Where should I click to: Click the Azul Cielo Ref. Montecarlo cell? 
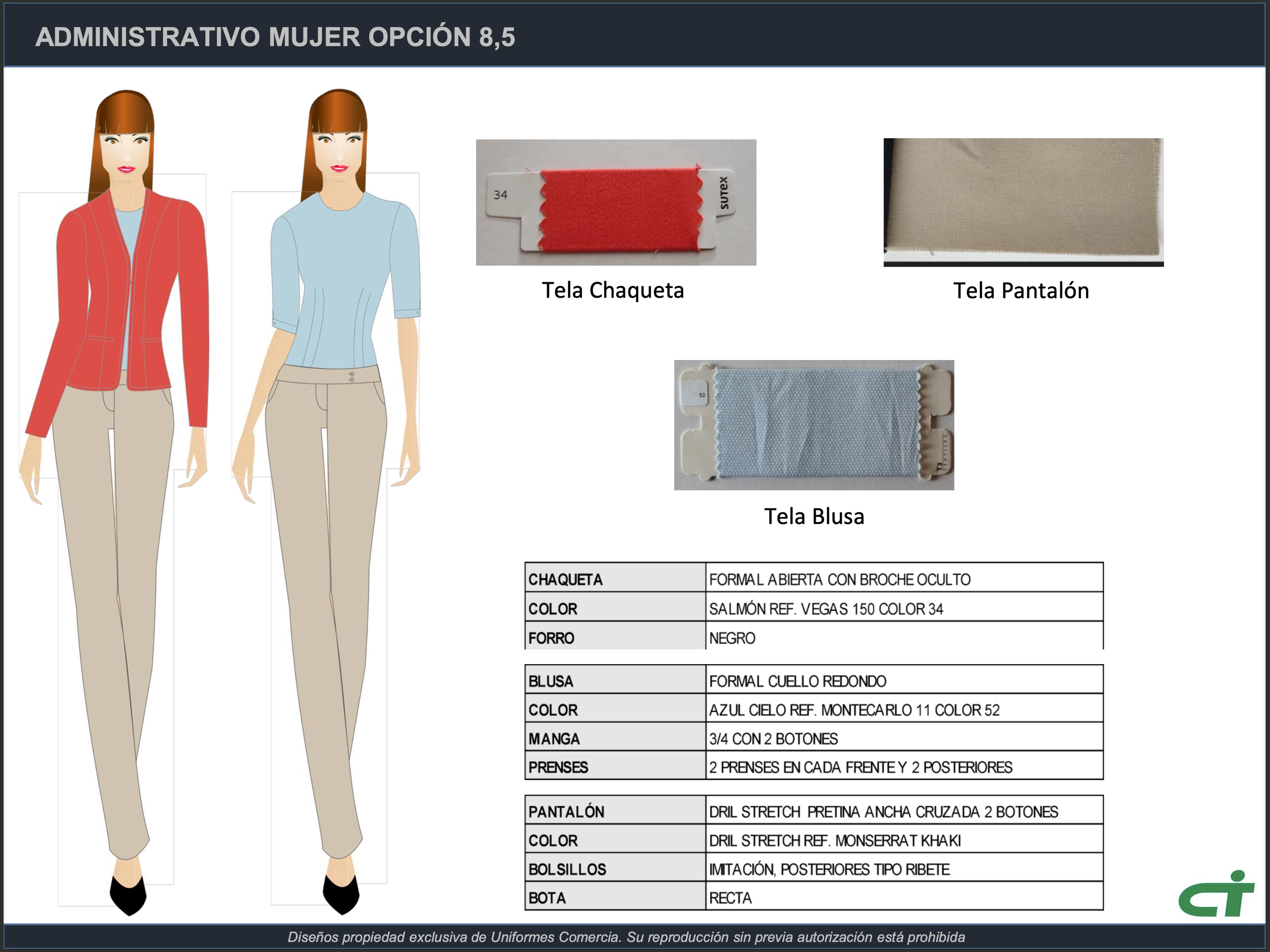tap(904, 710)
